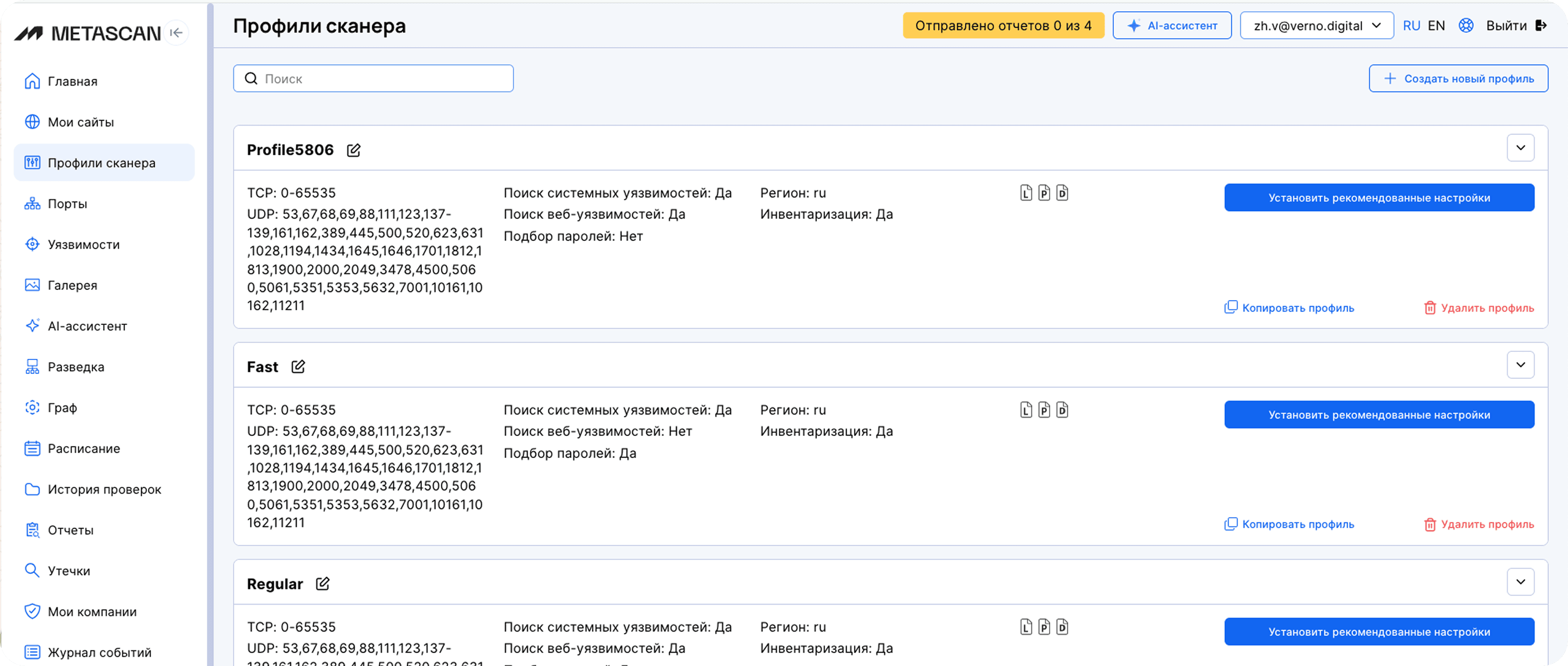Expand the Profile5806 profile chevron
This screenshot has height=666, width=1568.
click(x=1520, y=148)
